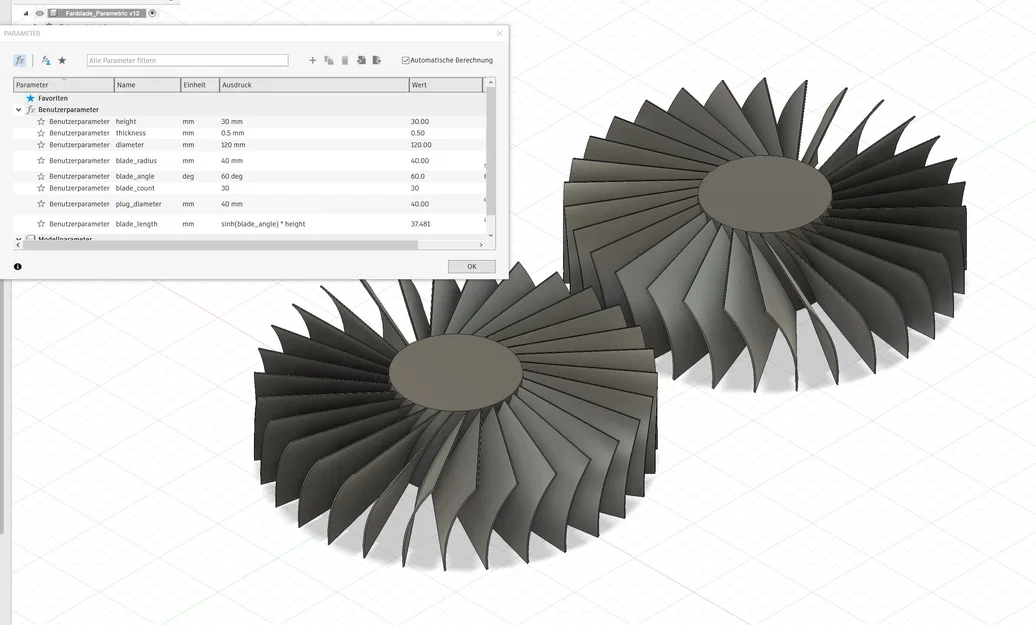
Task: Hide Fanblade_Parametric v12 using the eye toggle
Action: 40,13
